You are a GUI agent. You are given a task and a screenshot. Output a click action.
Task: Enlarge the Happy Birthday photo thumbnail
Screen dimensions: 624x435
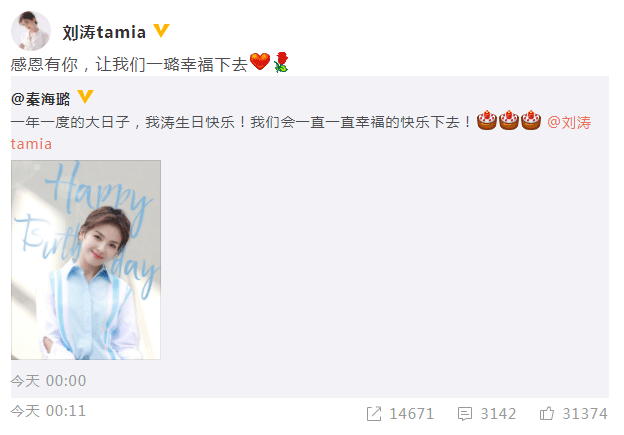click(86, 260)
